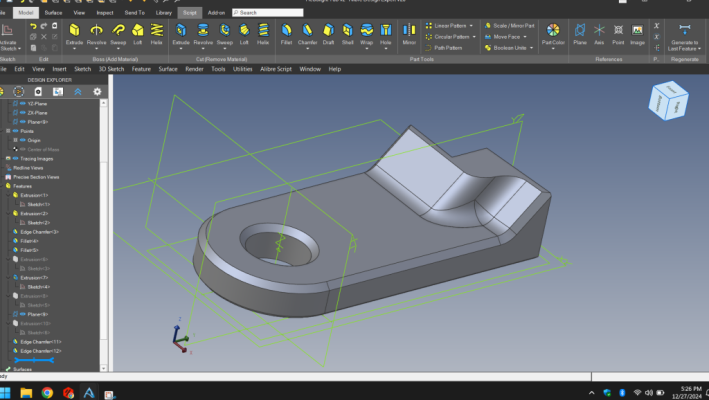Screen dimensions: 709x400
Task: Select the Fillet tool
Action: pyautogui.click(x=286, y=34)
